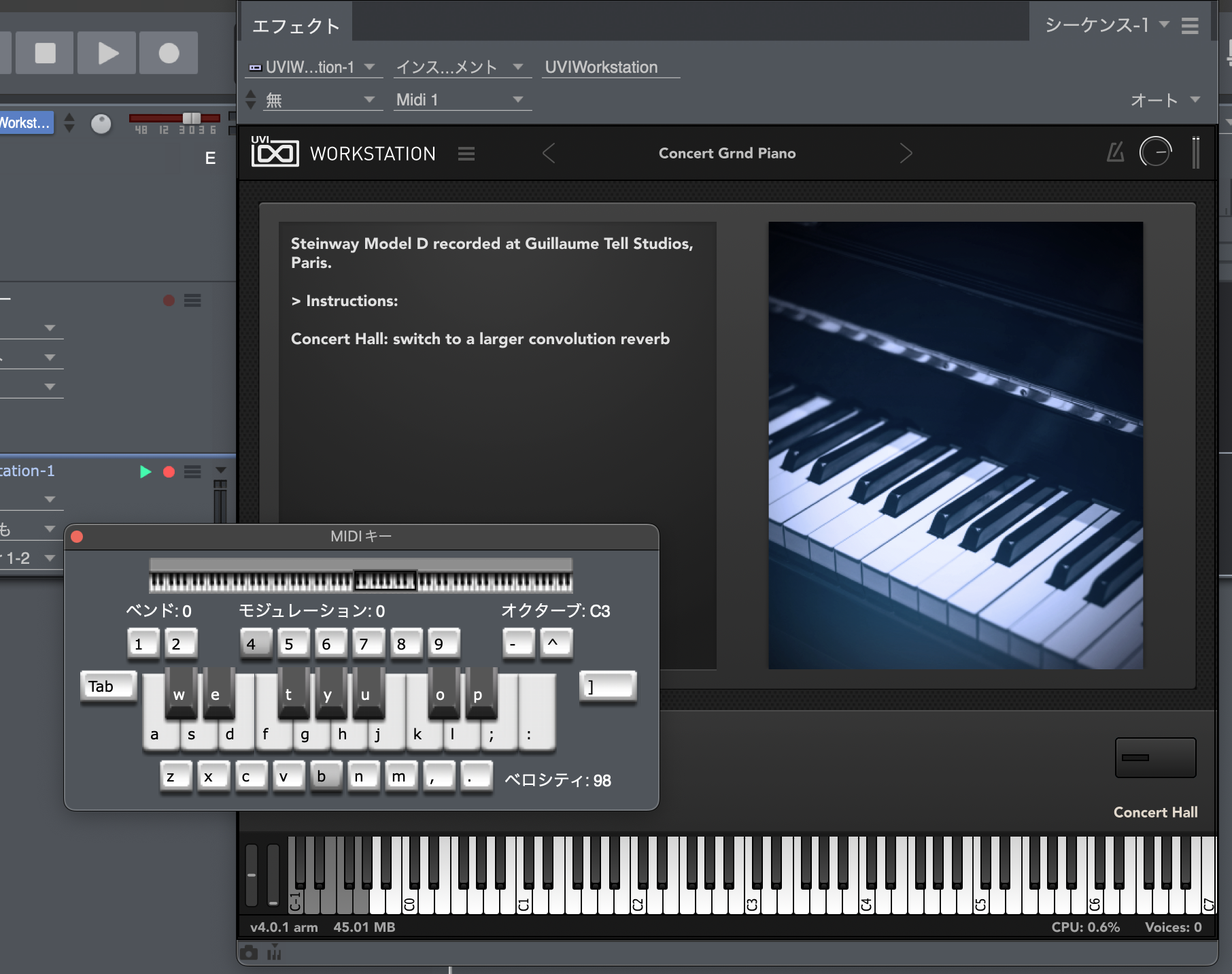Click modulation key 5
The width and height of the screenshot is (1232, 974).
pos(294,643)
